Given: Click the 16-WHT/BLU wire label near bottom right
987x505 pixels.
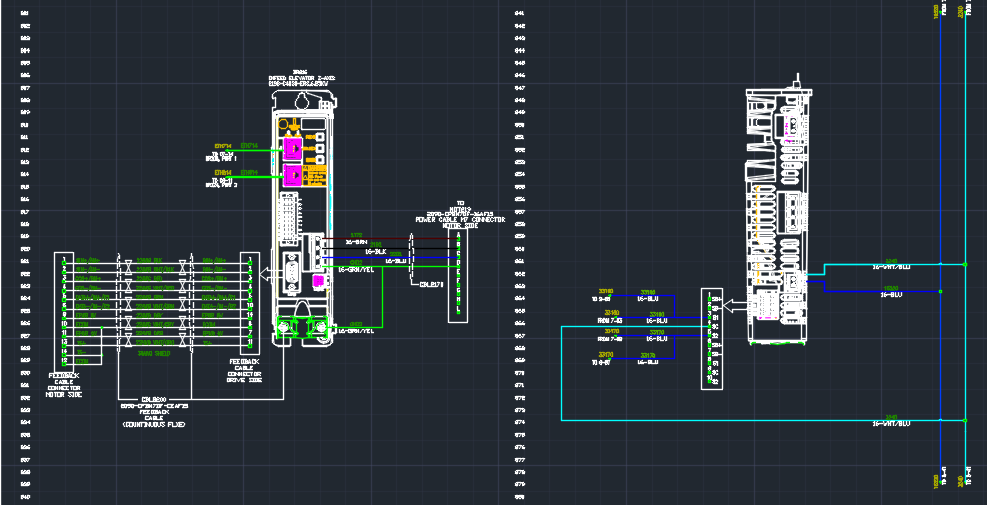Looking at the screenshot, I should click(890, 424).
